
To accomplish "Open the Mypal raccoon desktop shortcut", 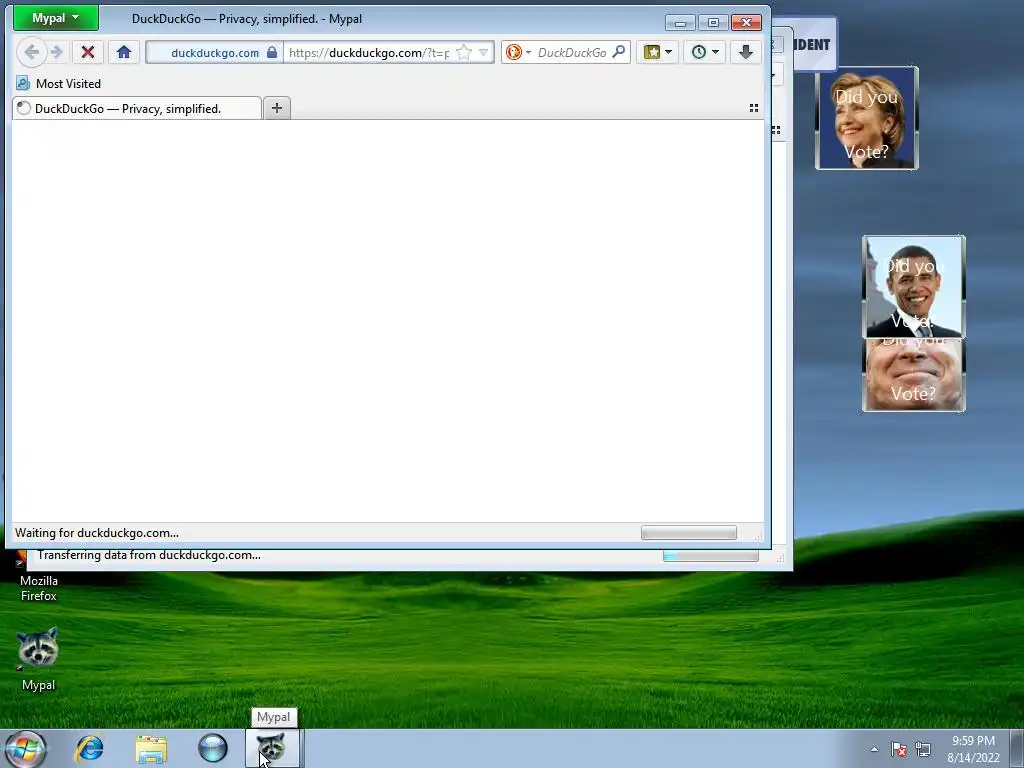I will click(38, 658).
